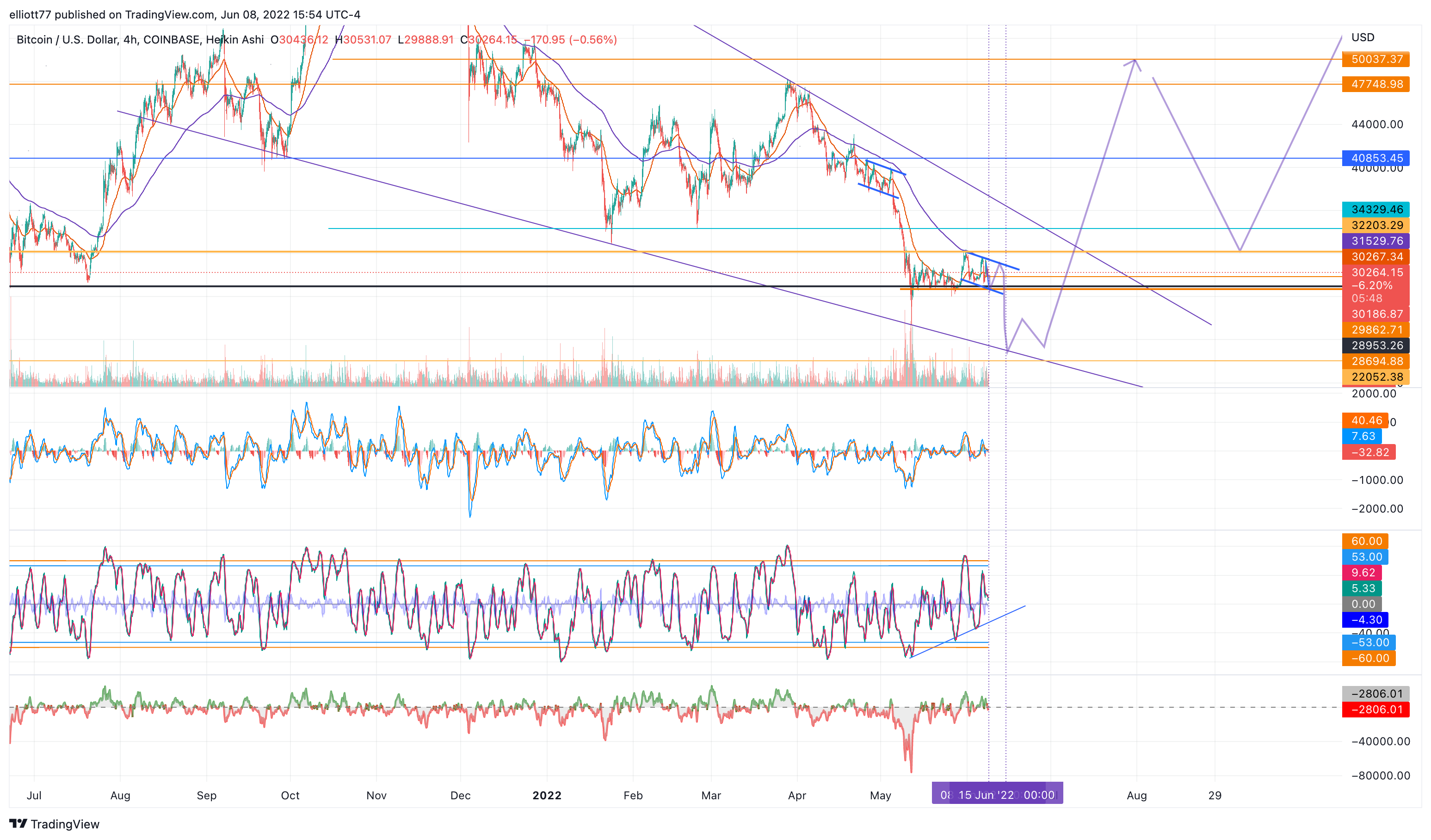This screenshot has height=840, width=1431.
Task: Click the 47748.98 orange price label
Action: (1376, 84)
